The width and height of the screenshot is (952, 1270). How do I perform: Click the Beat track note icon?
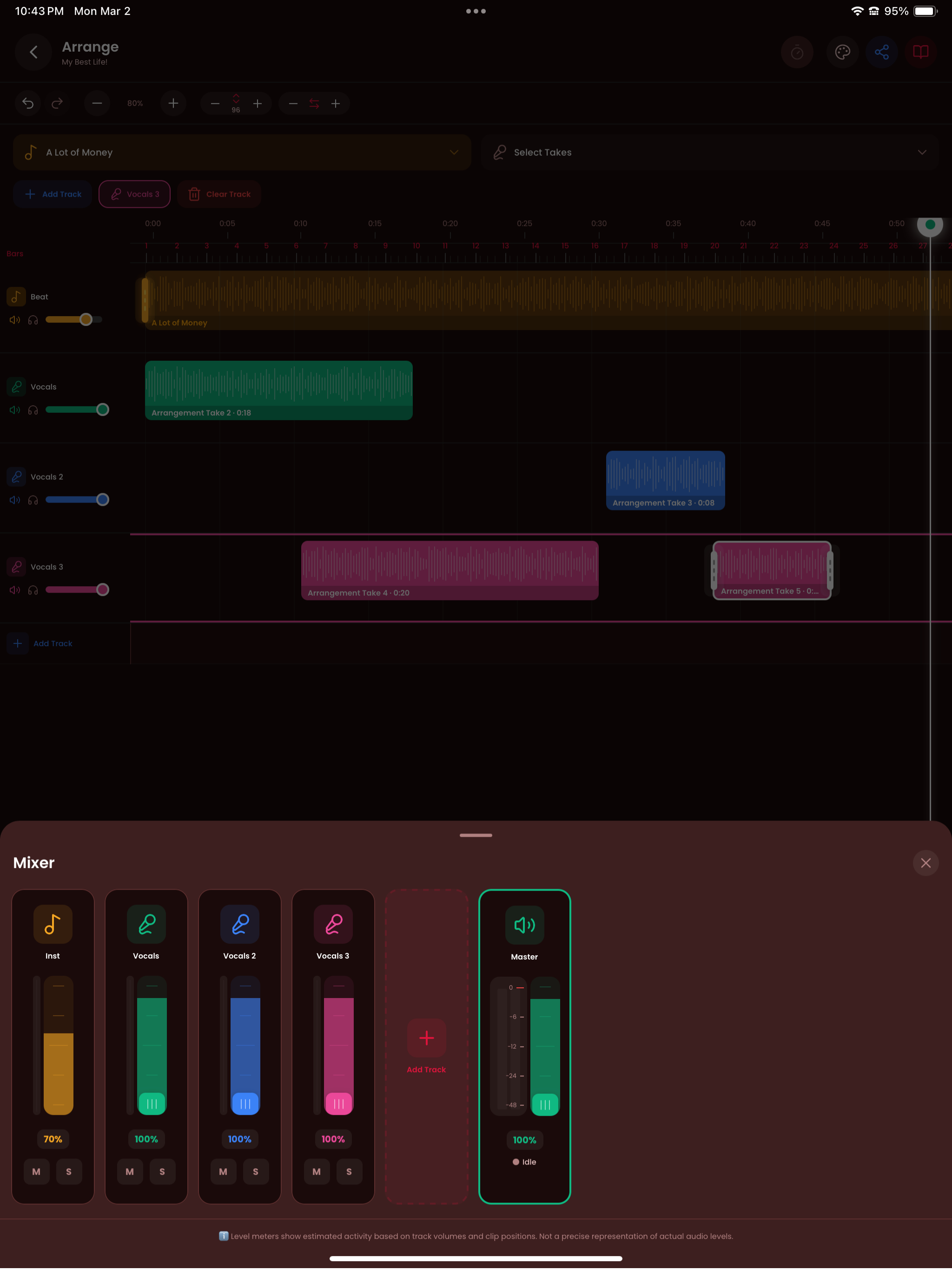point(16,297)
